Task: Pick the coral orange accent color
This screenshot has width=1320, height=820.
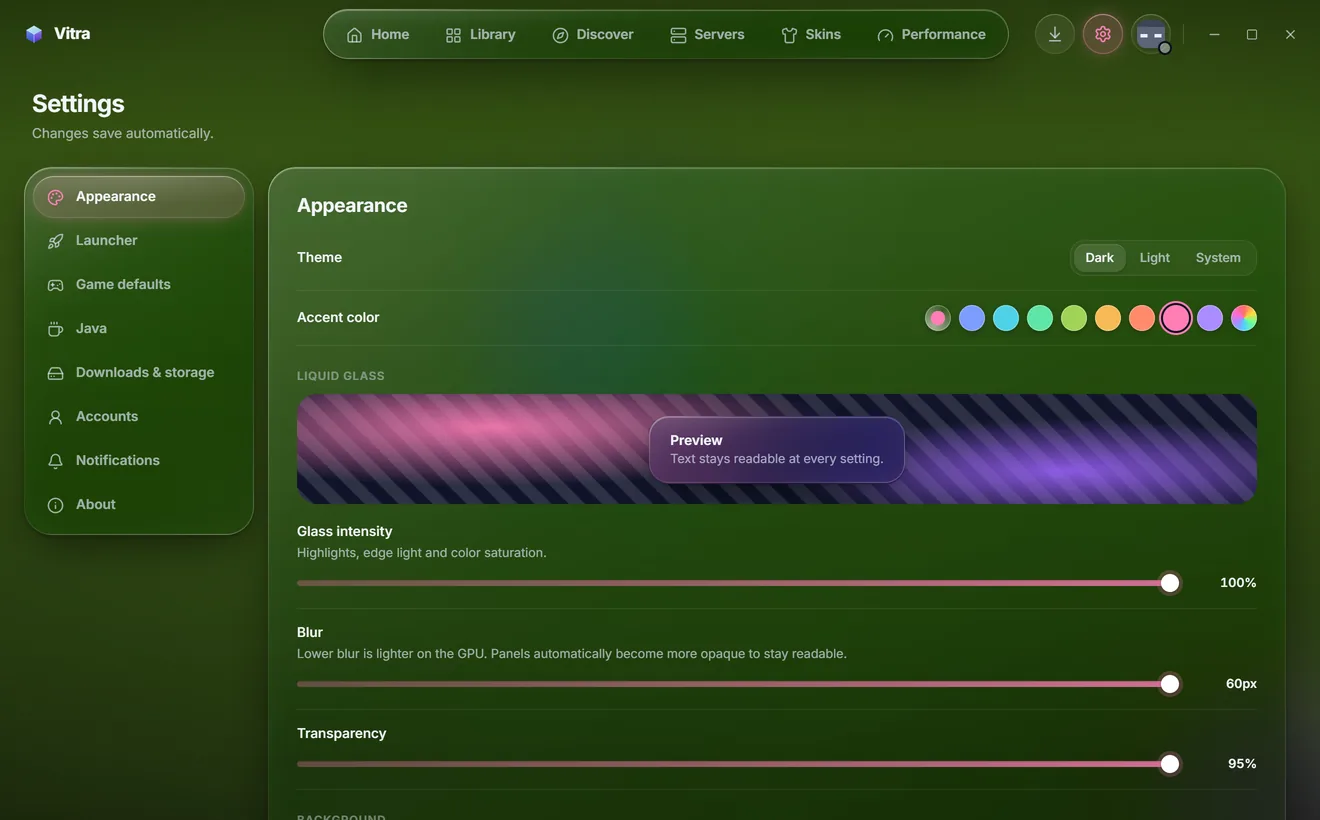Action: coord(1142,318)
